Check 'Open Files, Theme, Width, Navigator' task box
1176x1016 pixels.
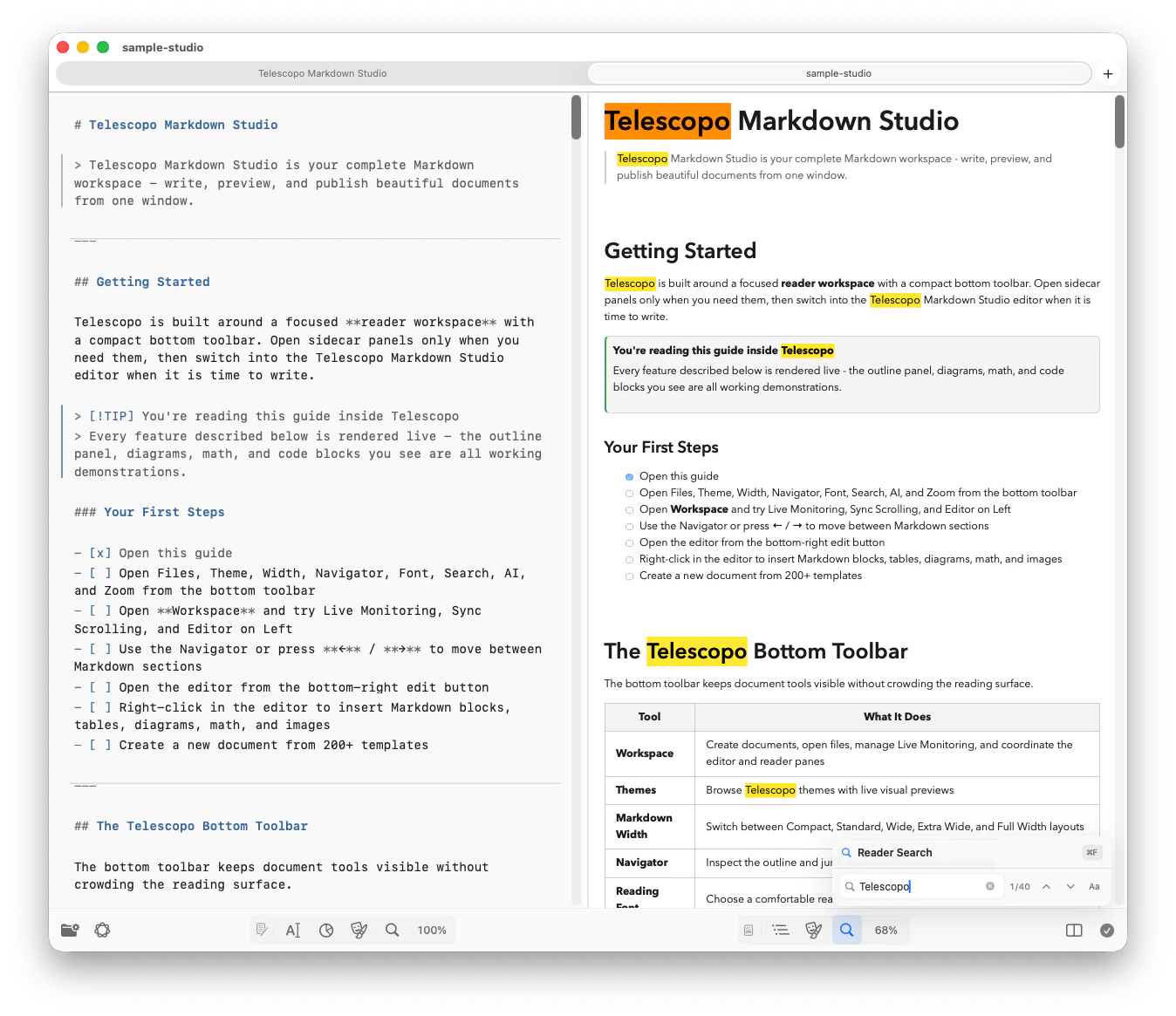coord(630,494)
